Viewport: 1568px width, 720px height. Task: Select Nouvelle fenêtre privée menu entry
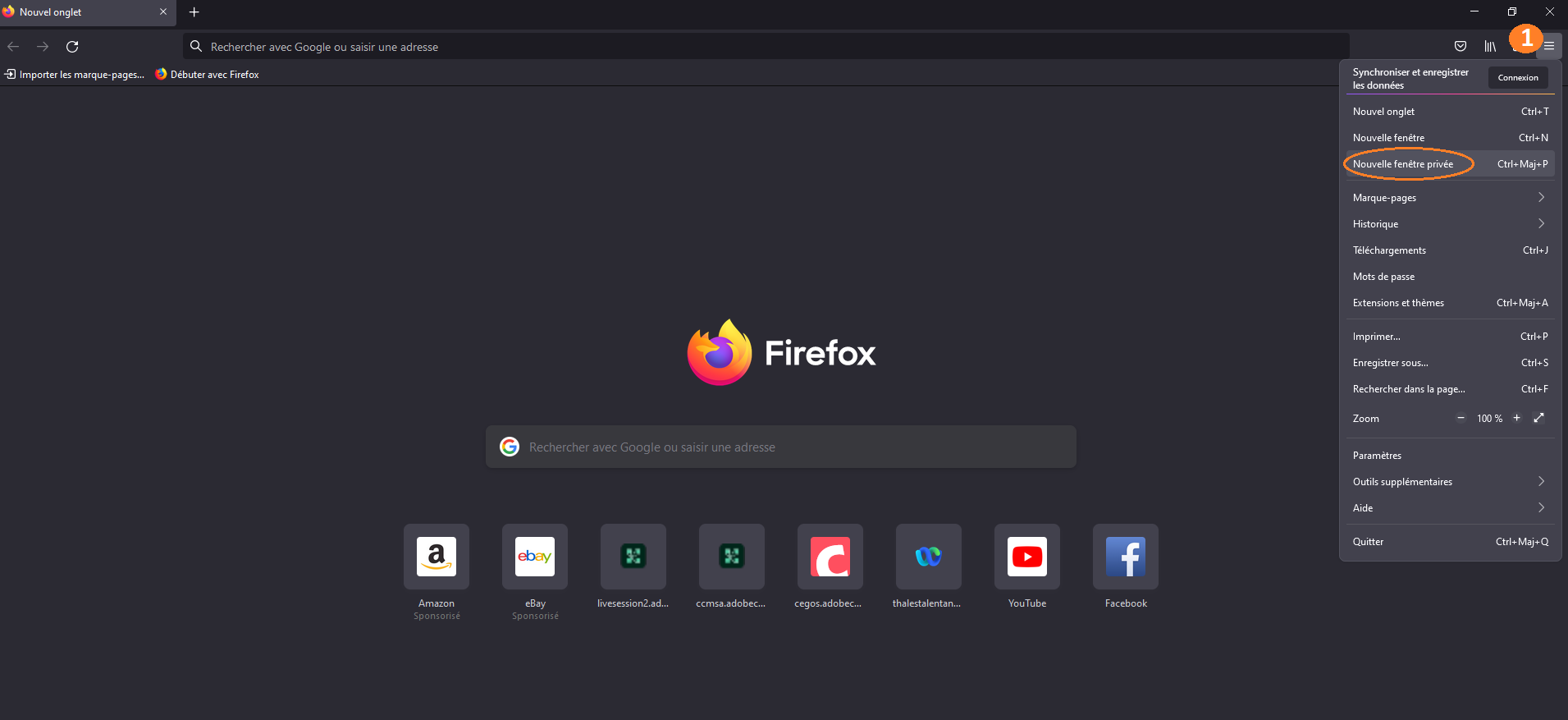pos(1450,164)
